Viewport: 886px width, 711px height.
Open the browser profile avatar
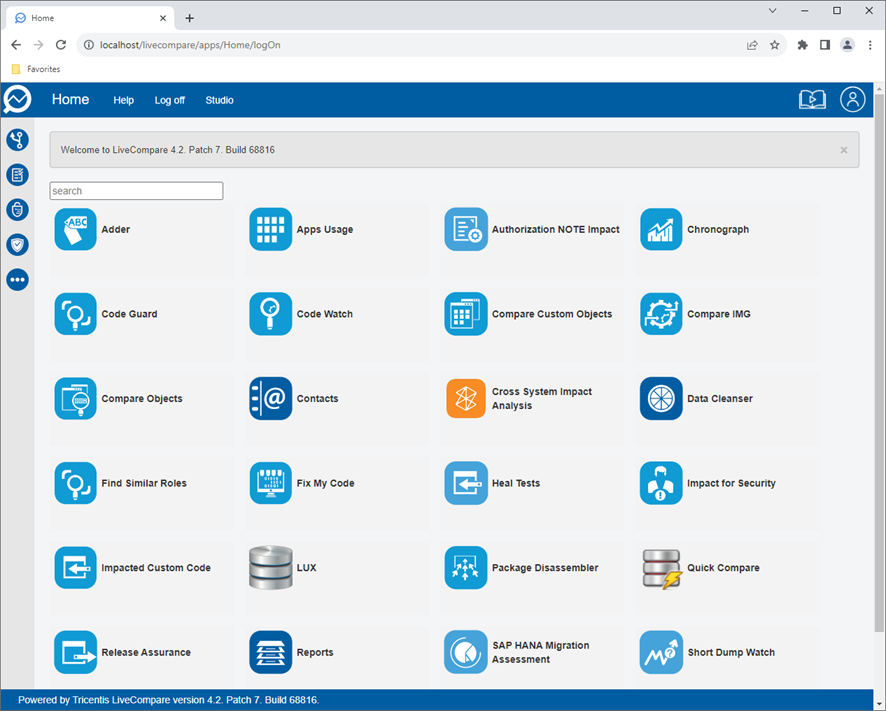847,45
